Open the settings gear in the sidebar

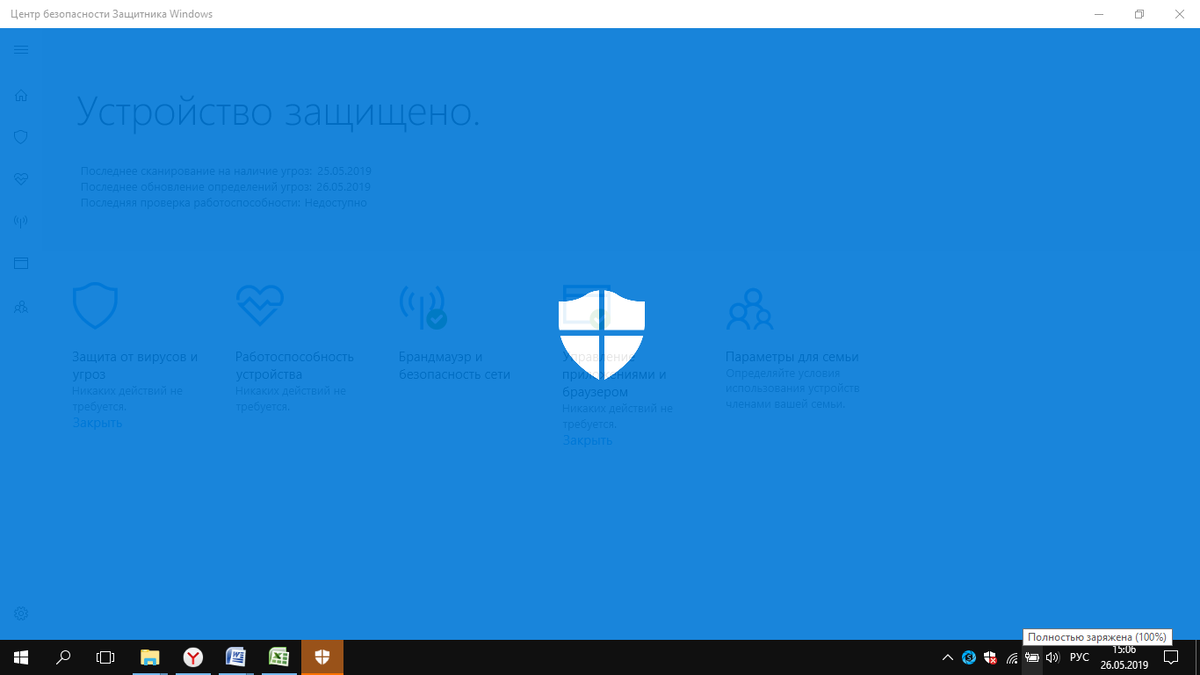[21, 613]
